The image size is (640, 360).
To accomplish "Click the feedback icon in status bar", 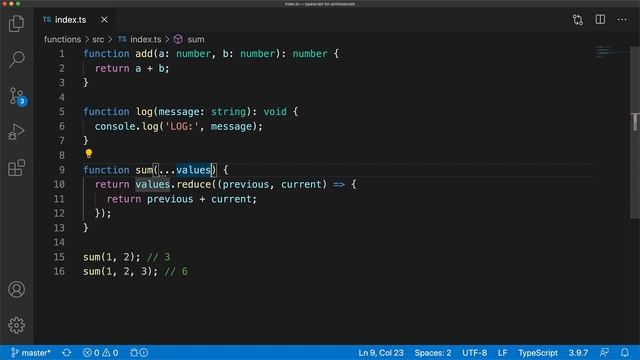I will point(604,353).
